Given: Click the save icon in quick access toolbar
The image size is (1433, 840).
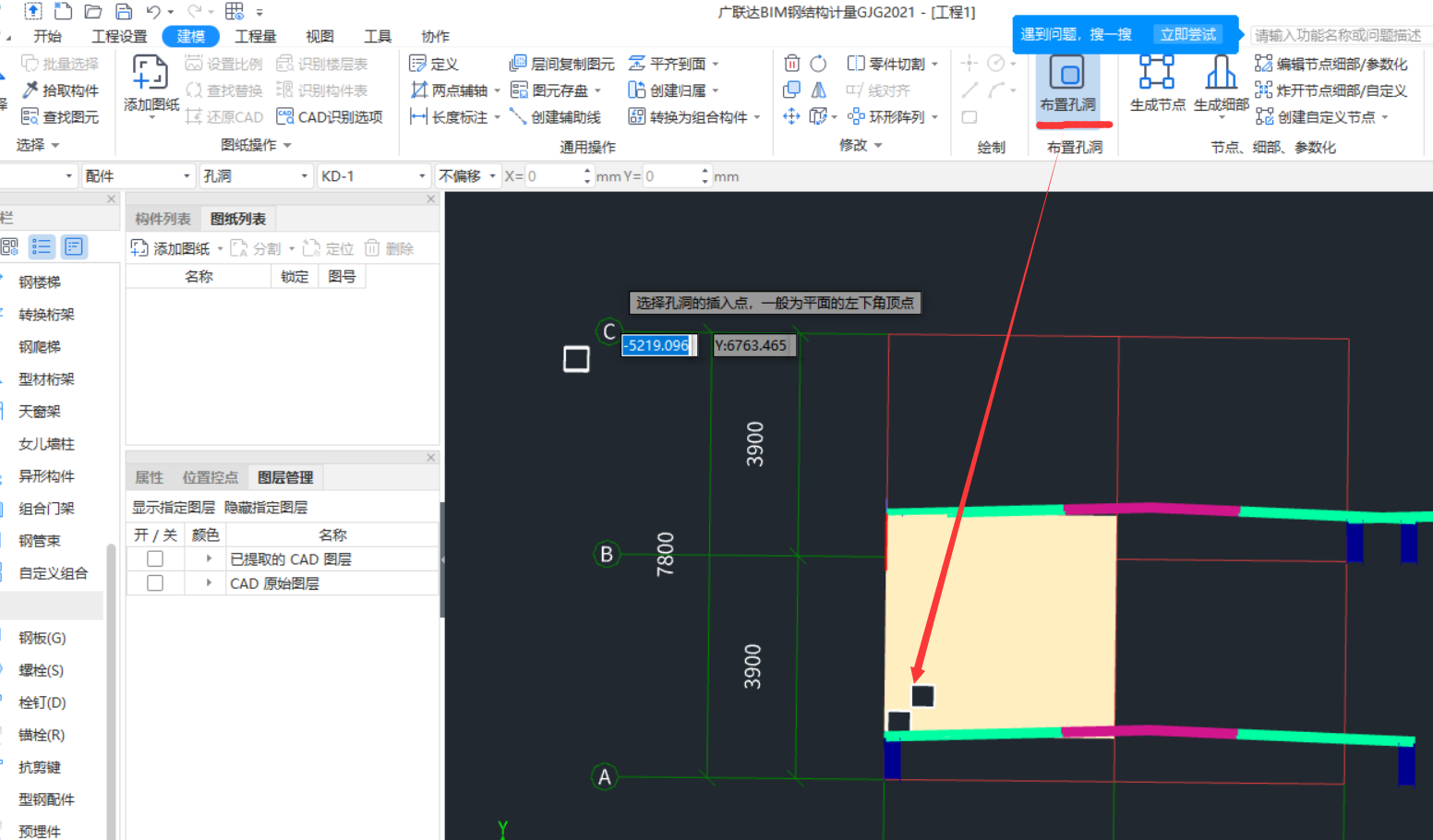Looking at the screenshot, I should [124, 12].
